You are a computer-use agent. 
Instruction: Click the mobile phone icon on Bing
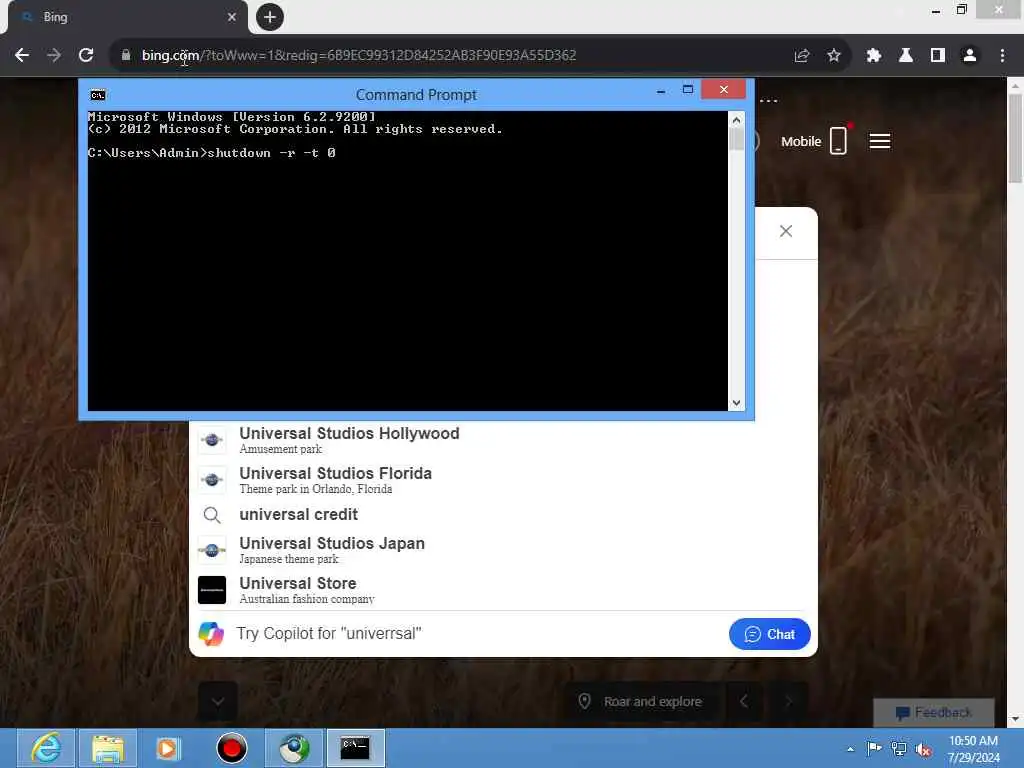839,140
